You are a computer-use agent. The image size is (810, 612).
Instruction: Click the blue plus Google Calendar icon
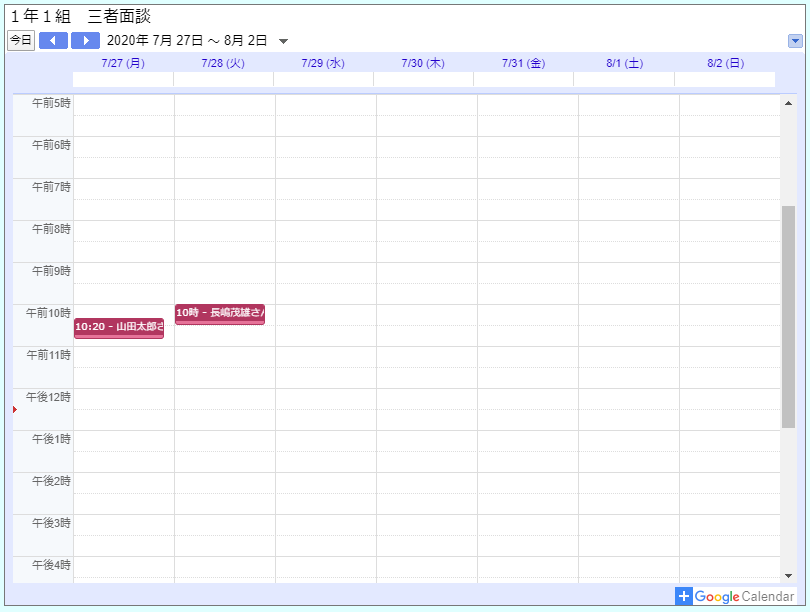[684, 596]
